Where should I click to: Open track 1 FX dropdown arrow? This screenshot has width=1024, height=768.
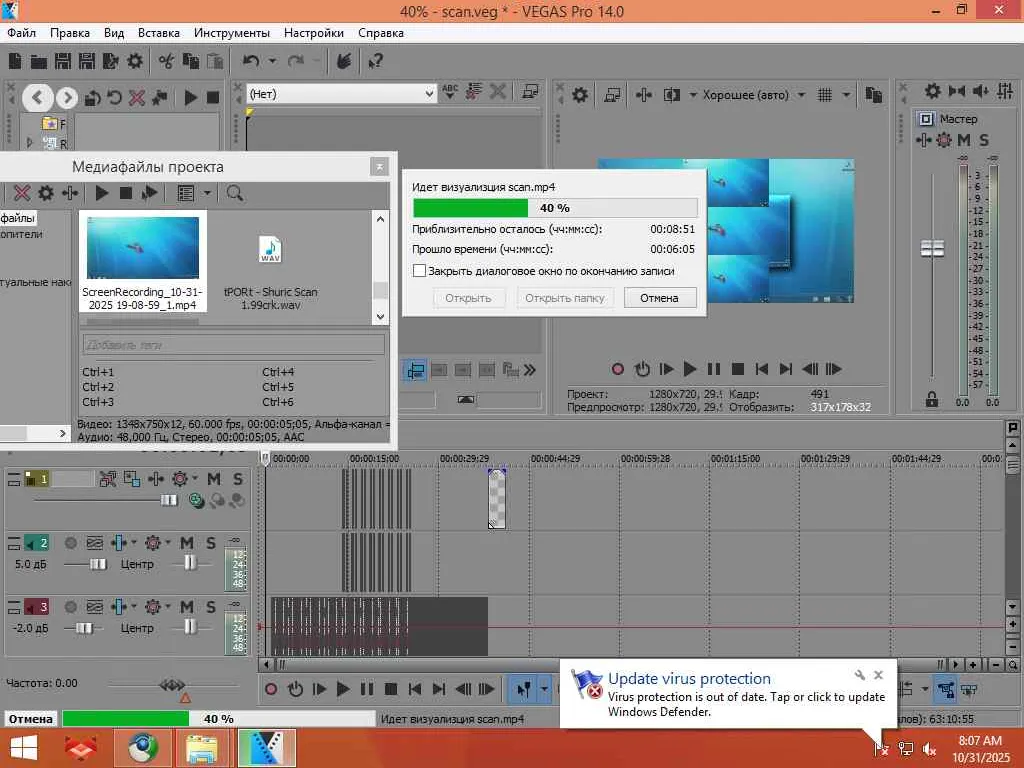[195, 479]
